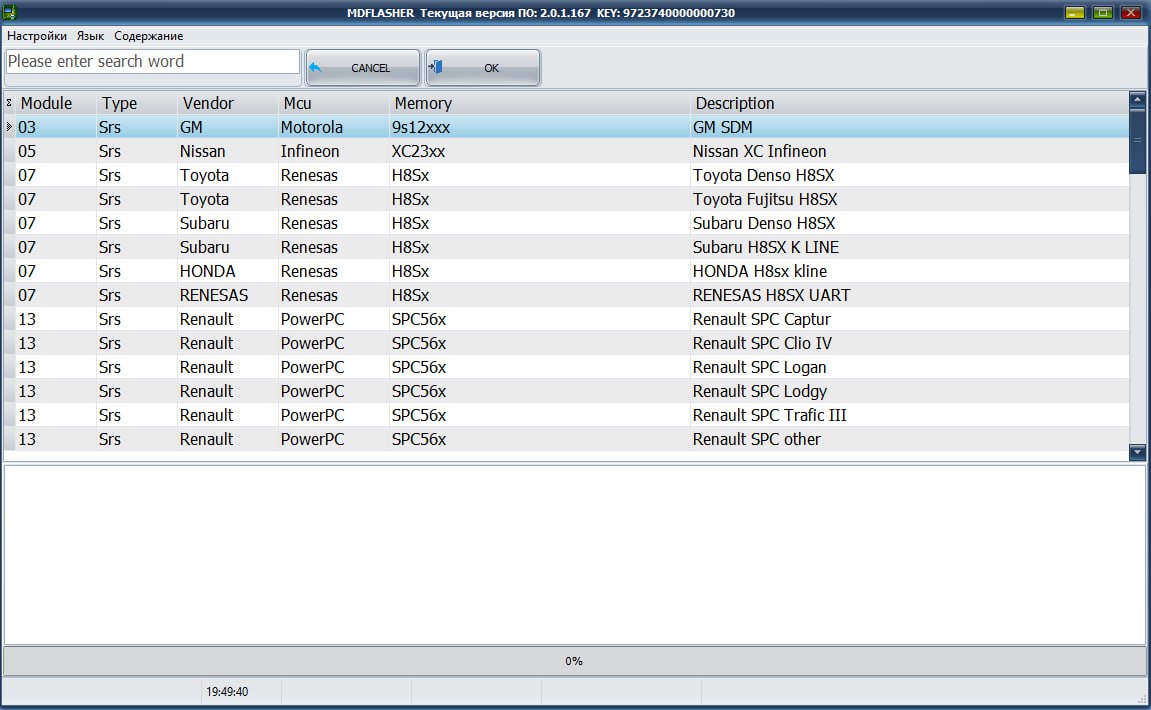
Task: Select the Renault SPC Lodgy row
Action: (567, 391)
